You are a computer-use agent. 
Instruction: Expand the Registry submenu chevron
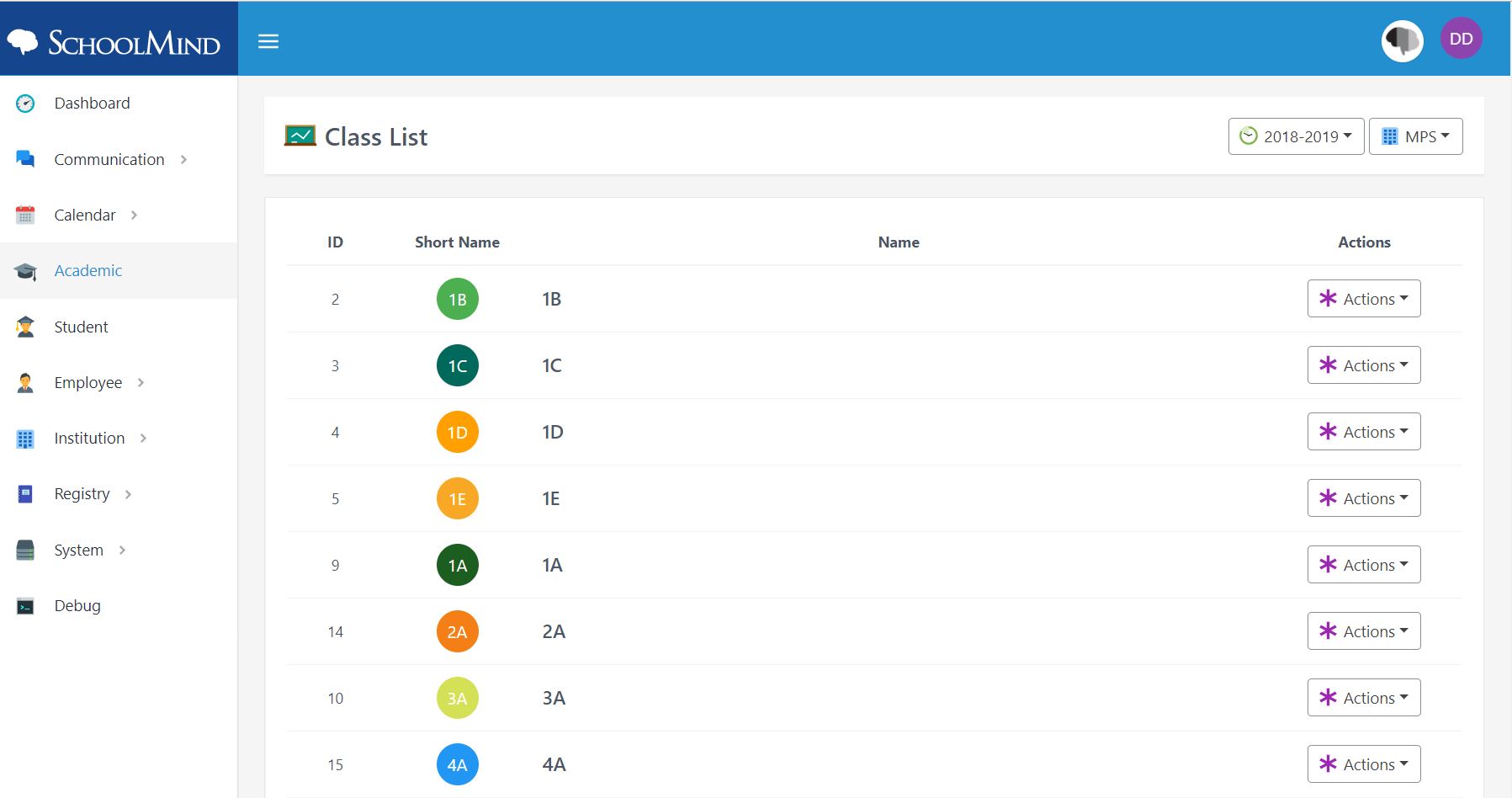(x=128, y=494)
